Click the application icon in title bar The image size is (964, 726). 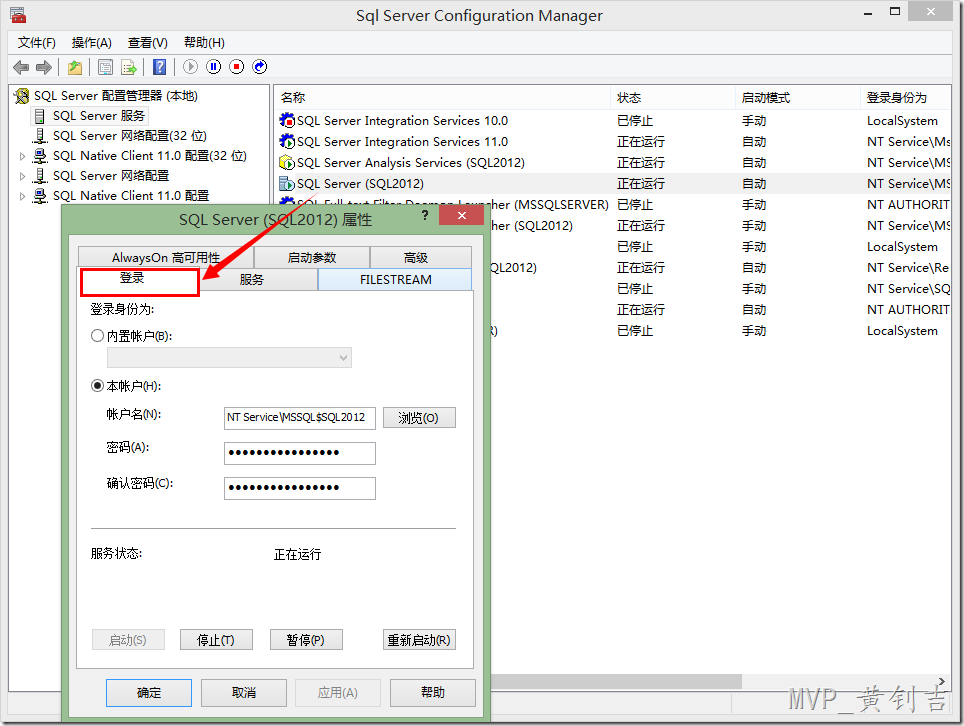(x=18, y=15)
